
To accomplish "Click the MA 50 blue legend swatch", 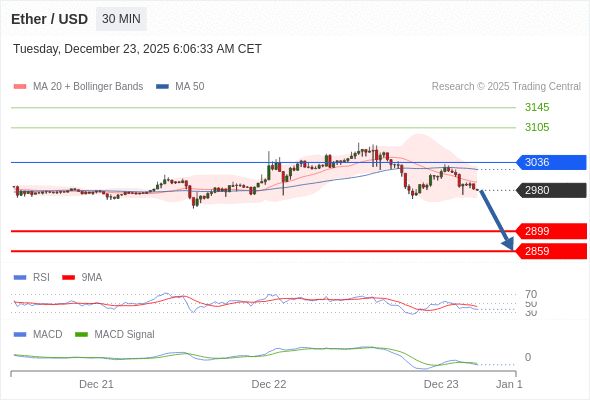I will point(162,87).
